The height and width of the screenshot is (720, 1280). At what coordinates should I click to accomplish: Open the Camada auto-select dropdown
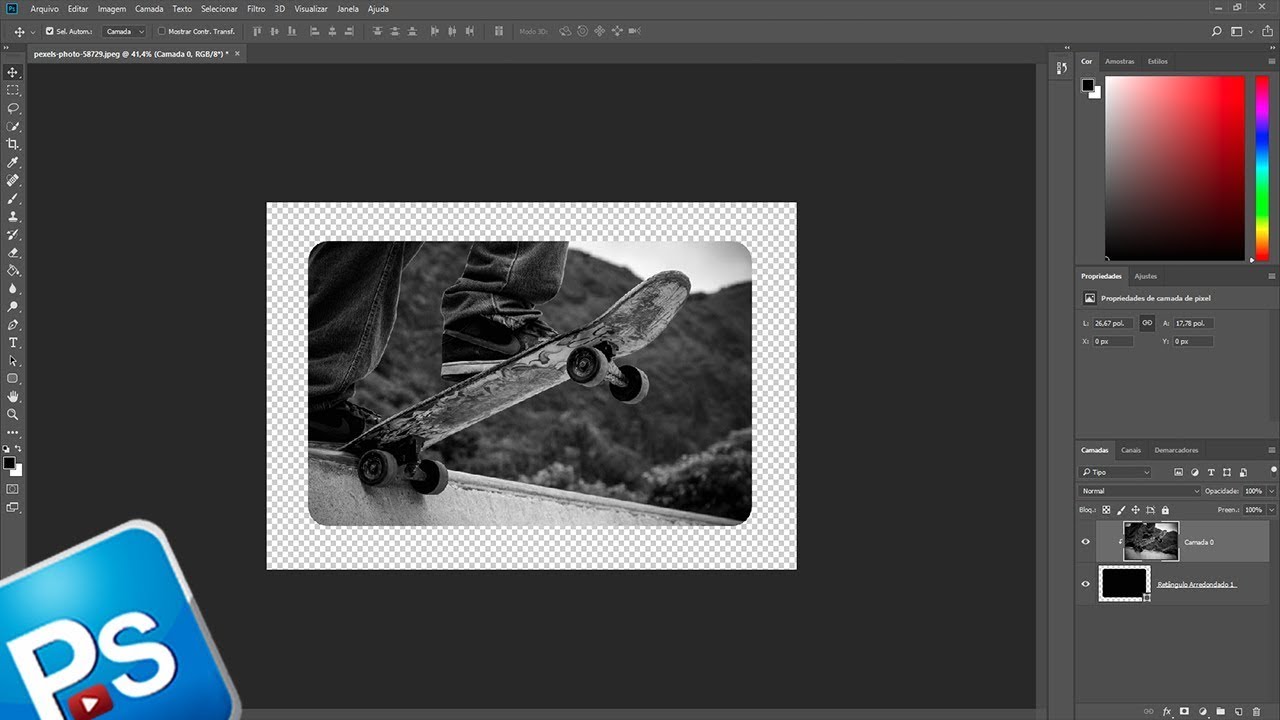125,31
